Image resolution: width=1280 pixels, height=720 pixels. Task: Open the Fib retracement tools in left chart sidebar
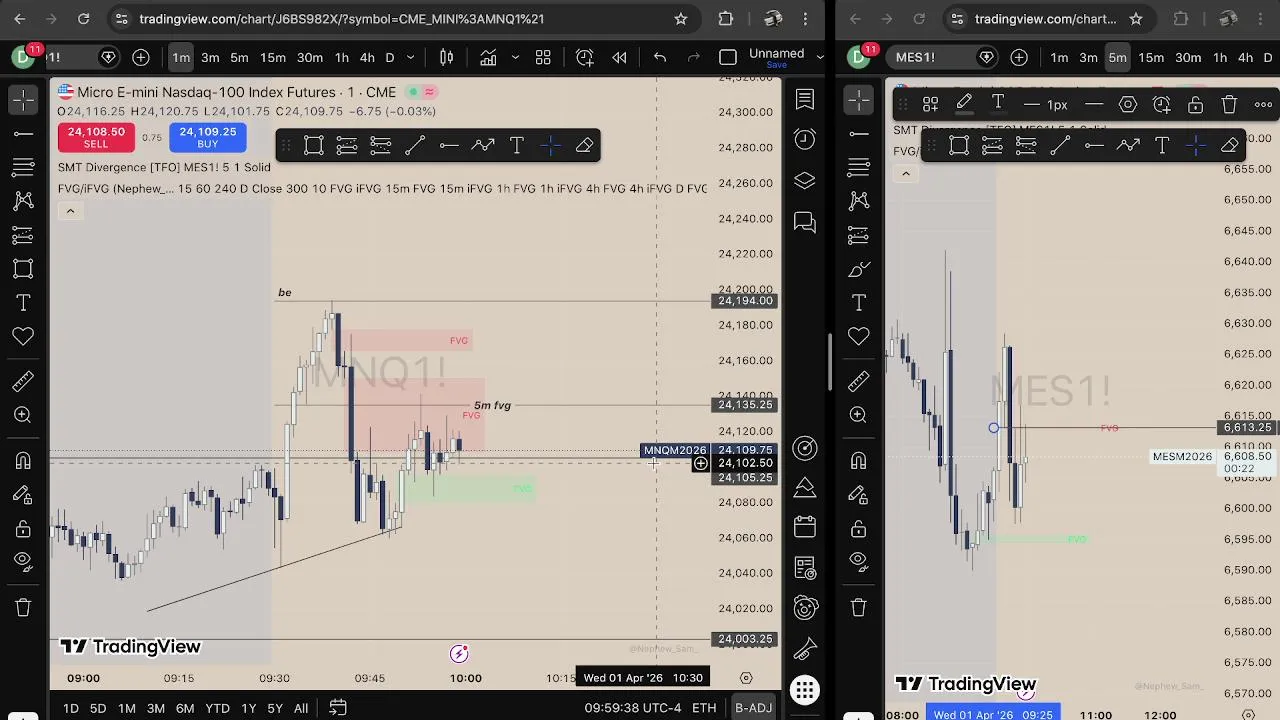click(23, 166)
